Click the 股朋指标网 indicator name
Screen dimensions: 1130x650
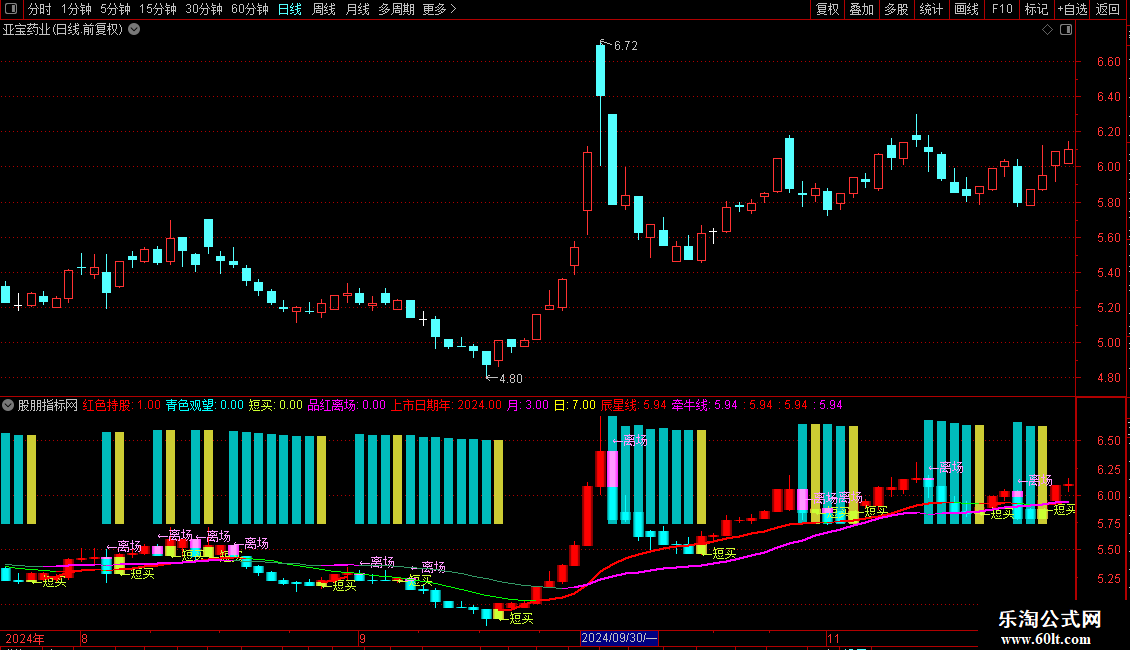[48, 405]
